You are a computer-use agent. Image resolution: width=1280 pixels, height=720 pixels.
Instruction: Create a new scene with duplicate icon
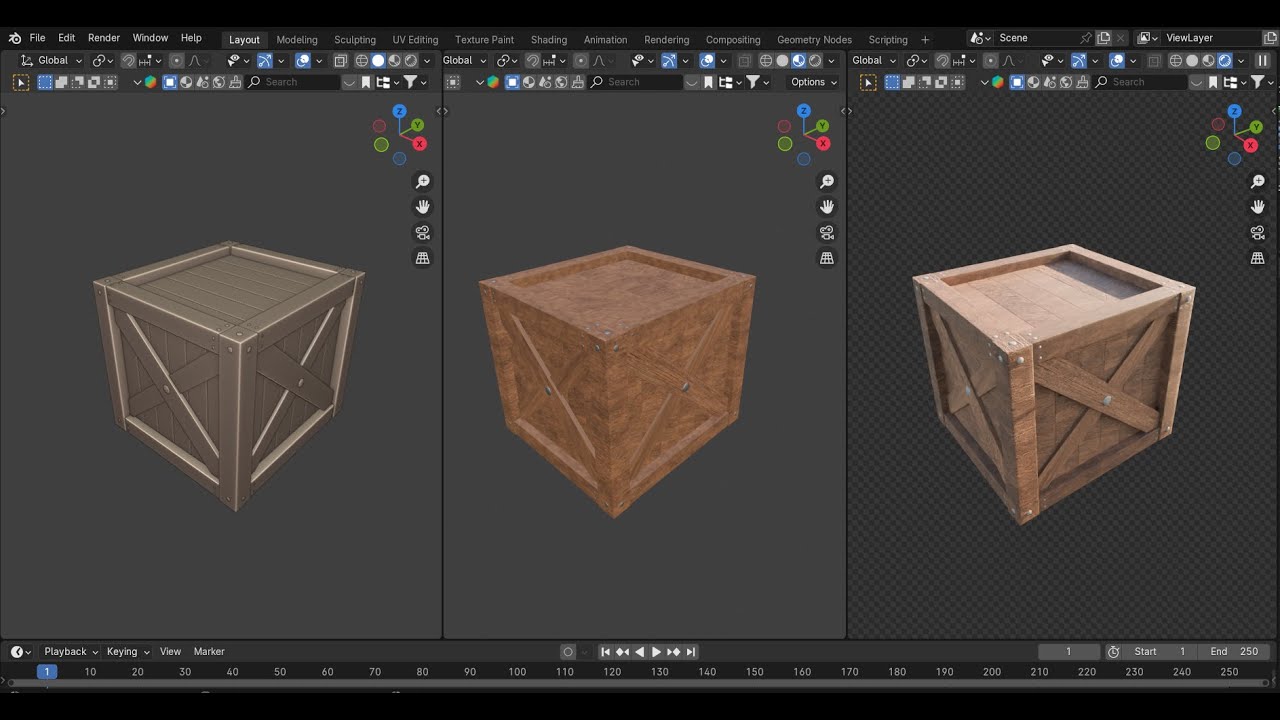pyautogui.click(x=1104, y=38)
